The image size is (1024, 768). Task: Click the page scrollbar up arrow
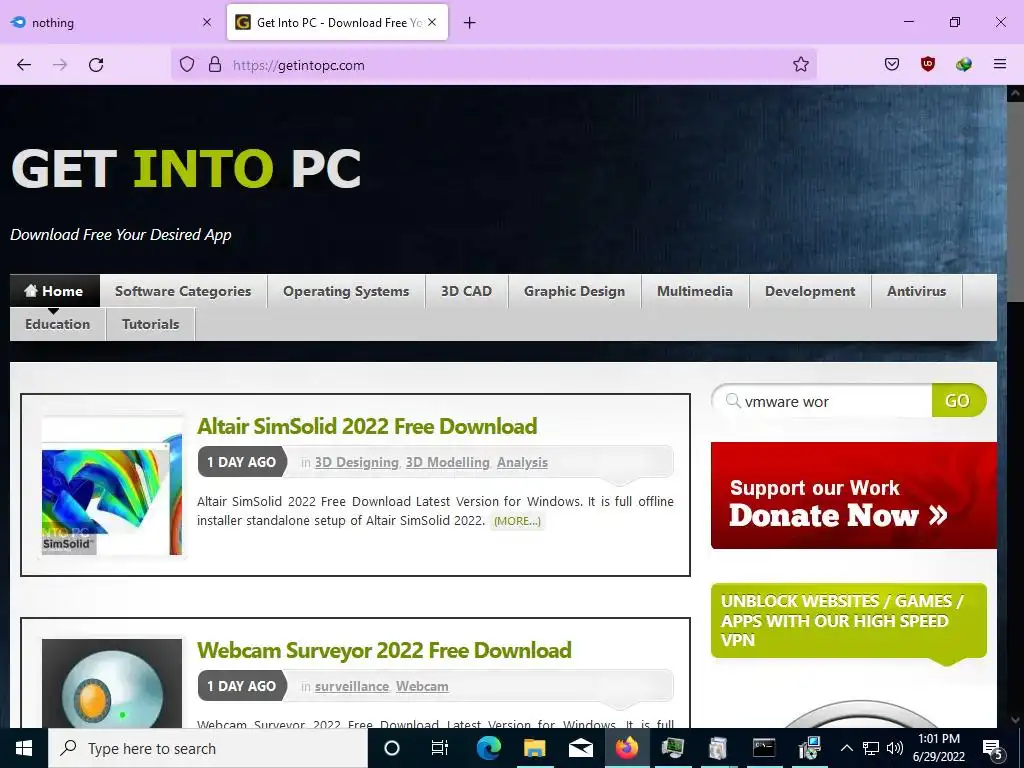pyautogui.click(x=1015, y=93)
